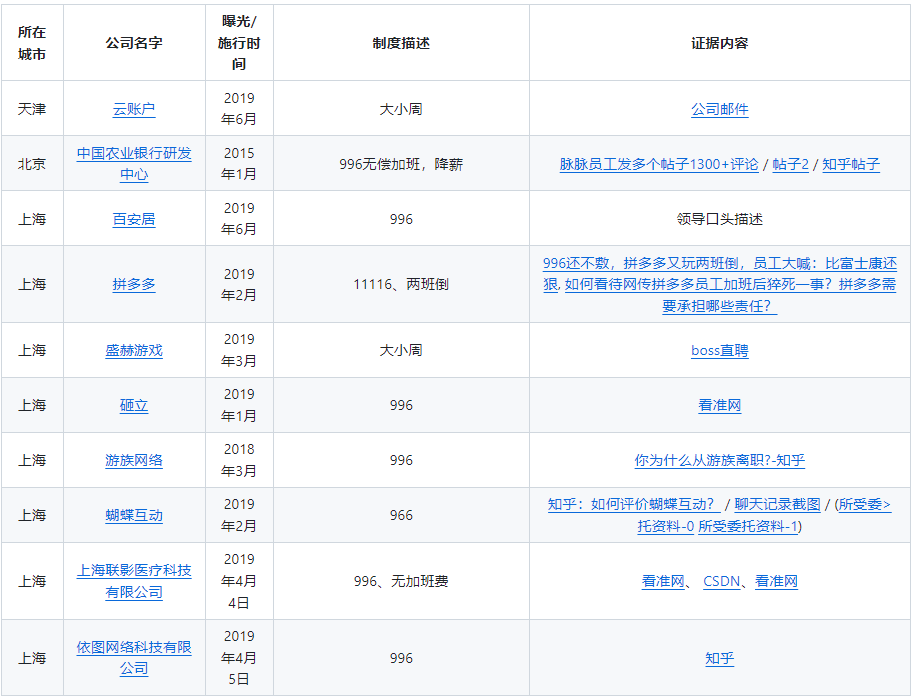911x696 pixels.
Task: Open the 知乎：如何评价蝴蝶互动？ link
Action: tap(634, 504)
